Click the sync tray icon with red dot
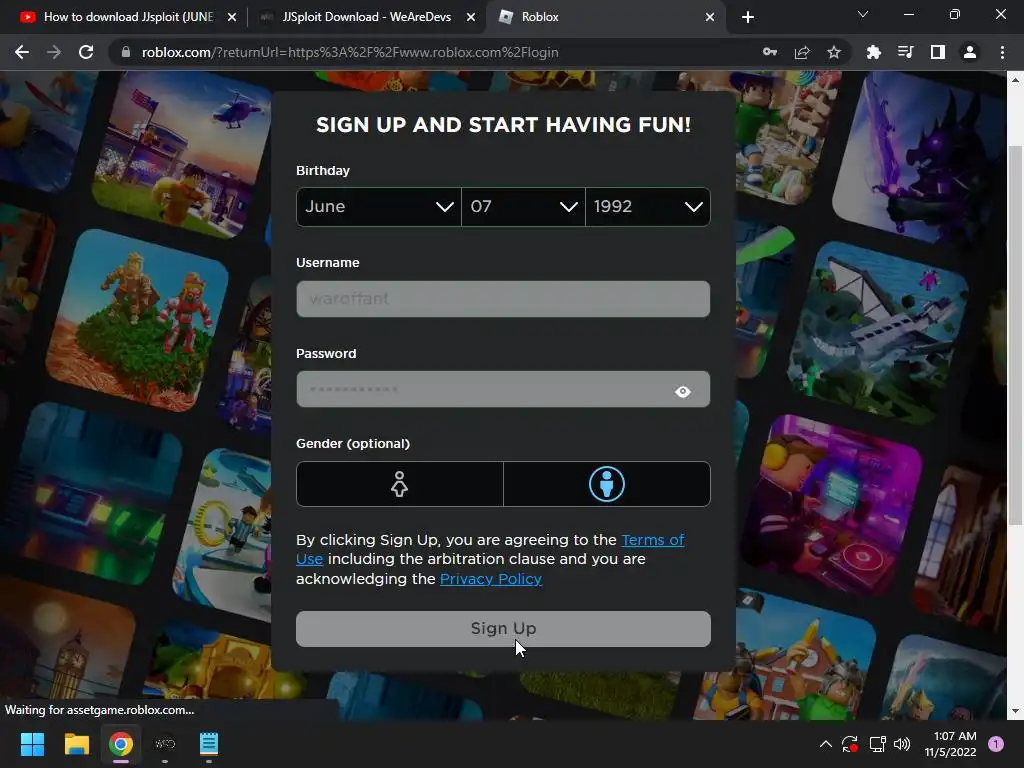1024x768 pixels. (850, 744)
